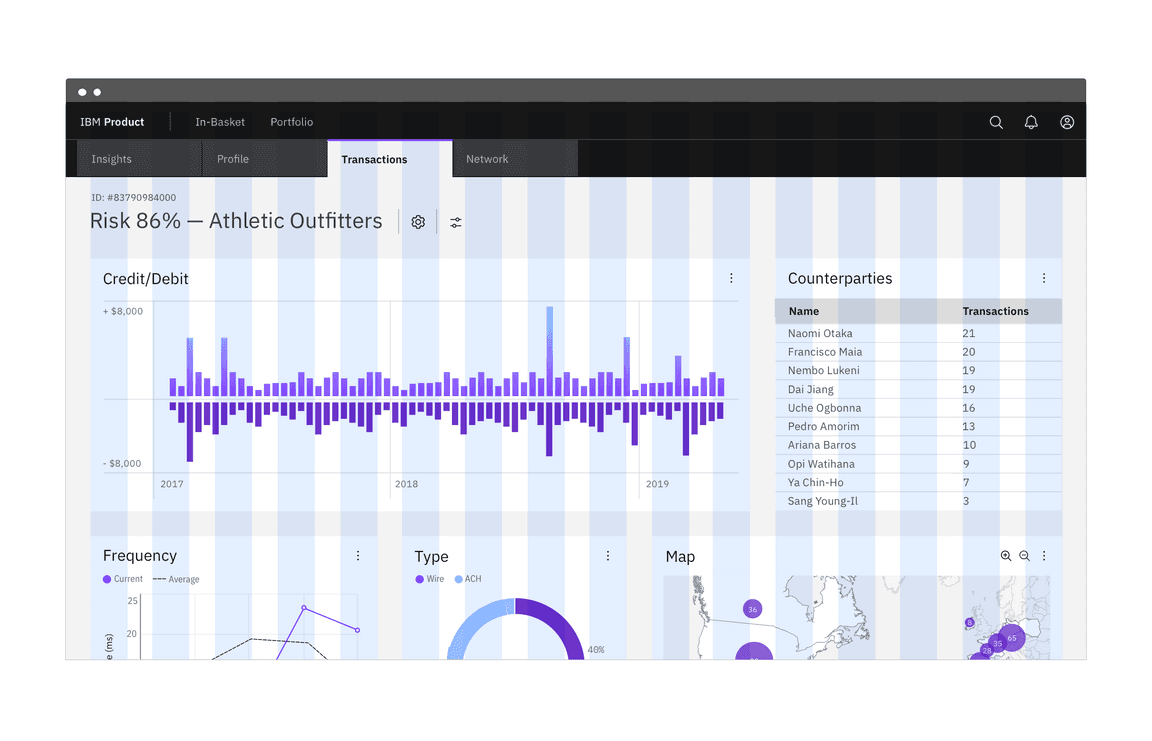Zoom in on the Map card

[1006, 556]
